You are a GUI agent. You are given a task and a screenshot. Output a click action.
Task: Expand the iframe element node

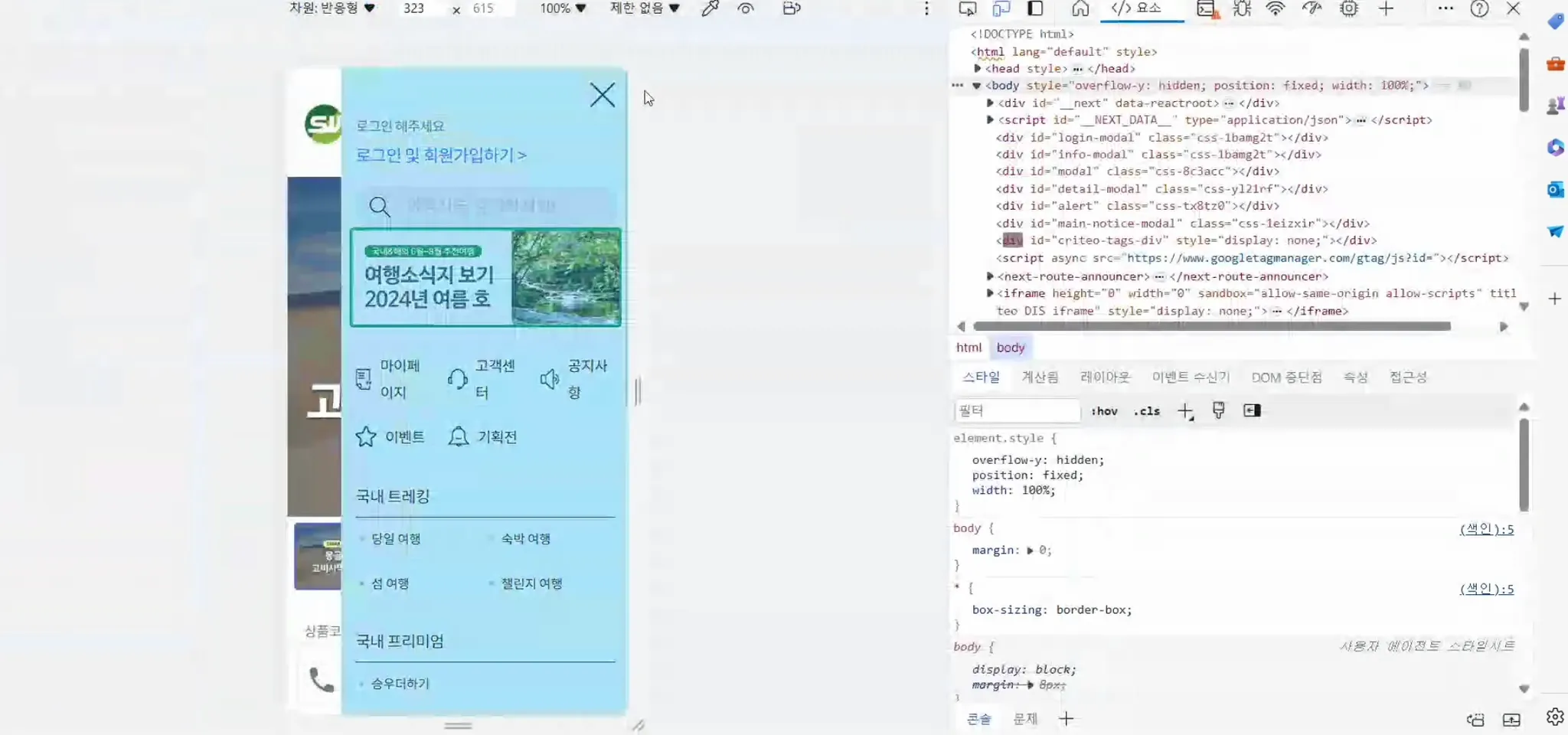[990, 292]
